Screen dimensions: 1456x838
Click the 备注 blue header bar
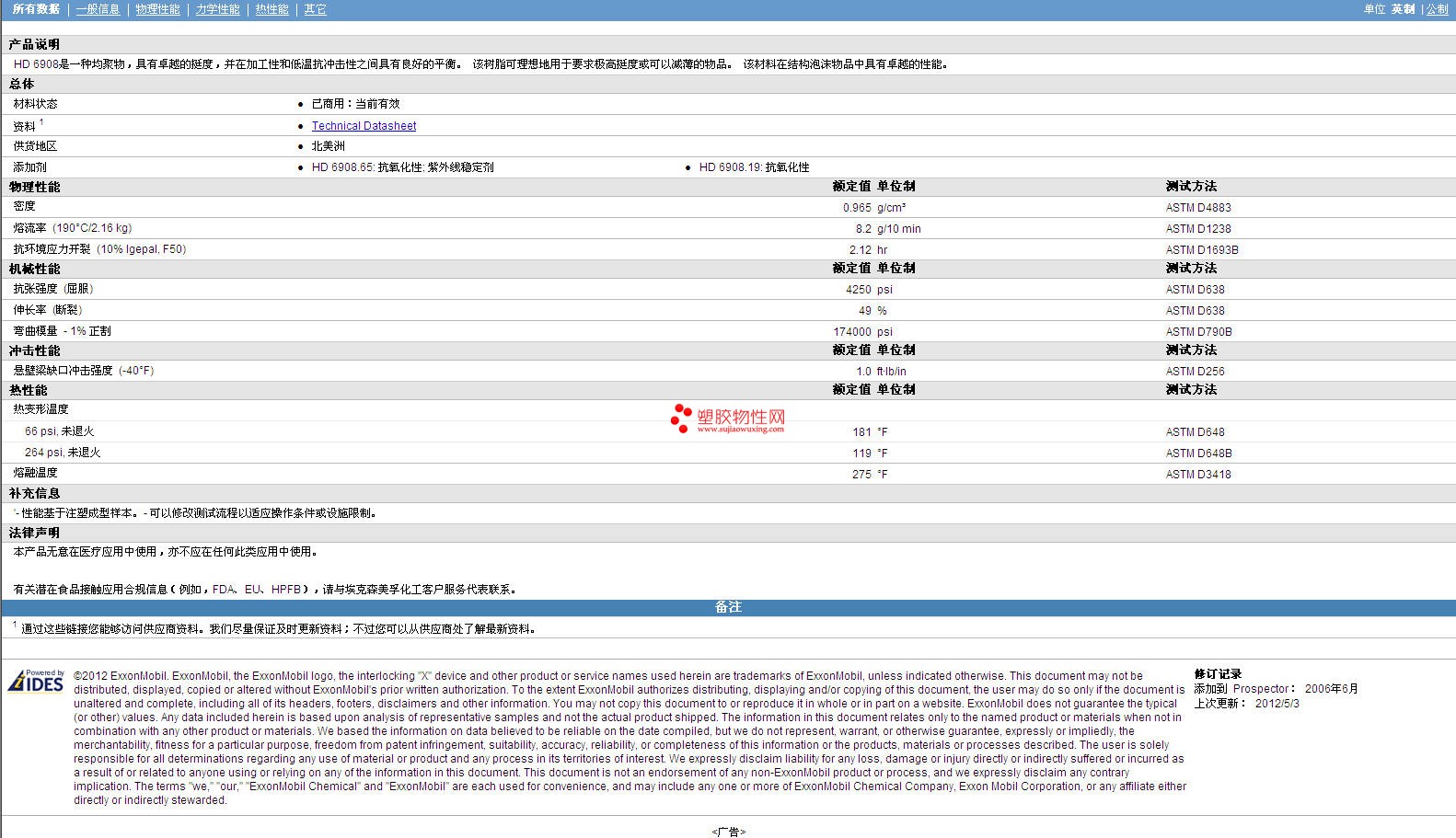click(728, 607)
